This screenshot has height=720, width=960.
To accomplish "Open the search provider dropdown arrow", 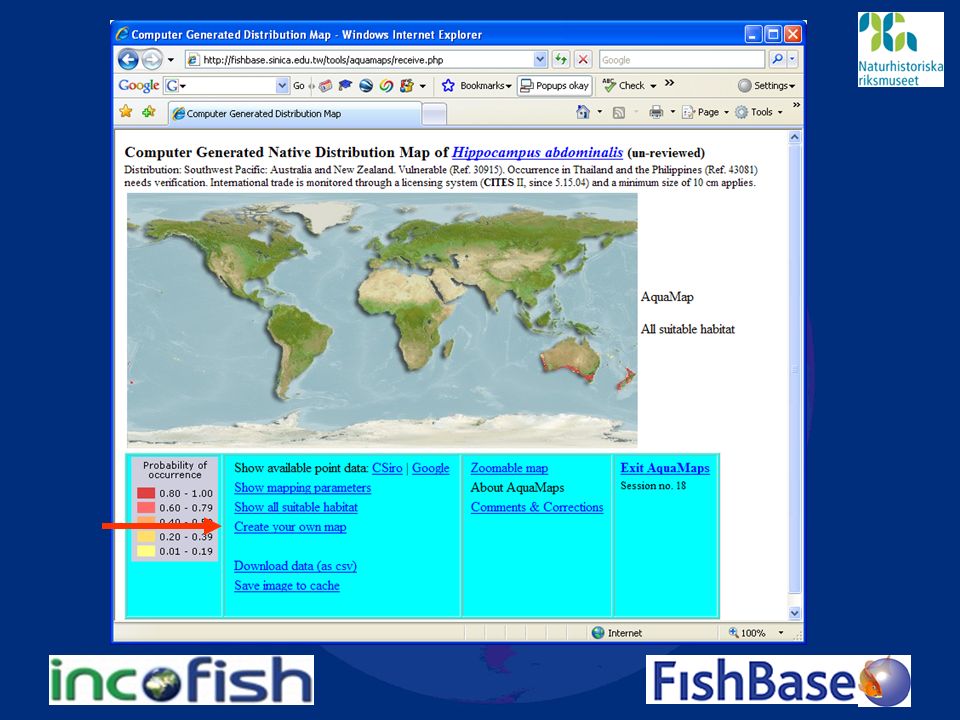I will (792, 59).
